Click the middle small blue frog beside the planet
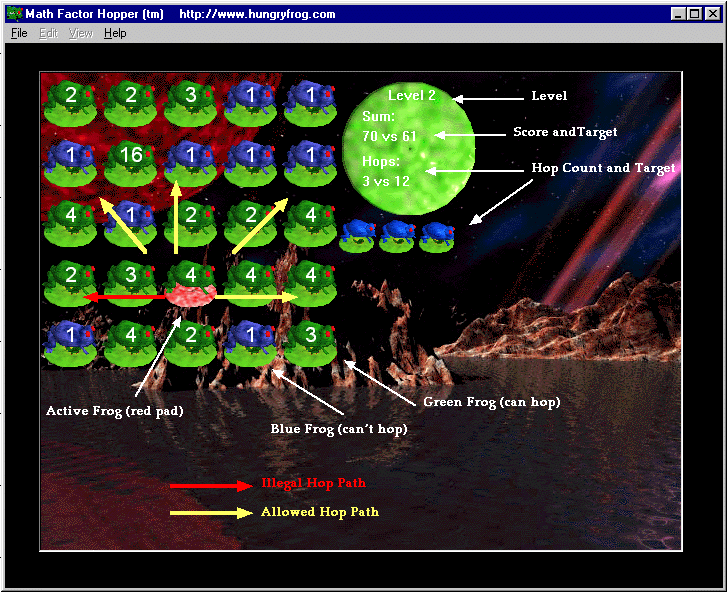This screenshot has height=592, width=727. (398, 234)
